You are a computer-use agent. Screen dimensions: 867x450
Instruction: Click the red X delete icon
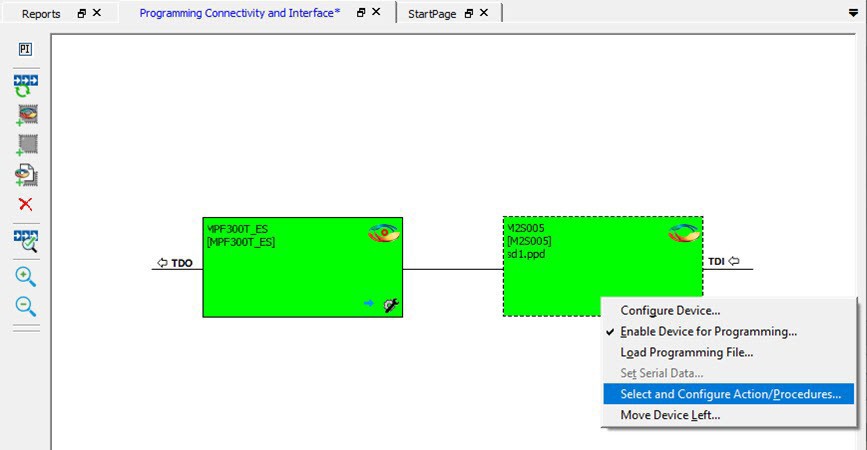26,204
